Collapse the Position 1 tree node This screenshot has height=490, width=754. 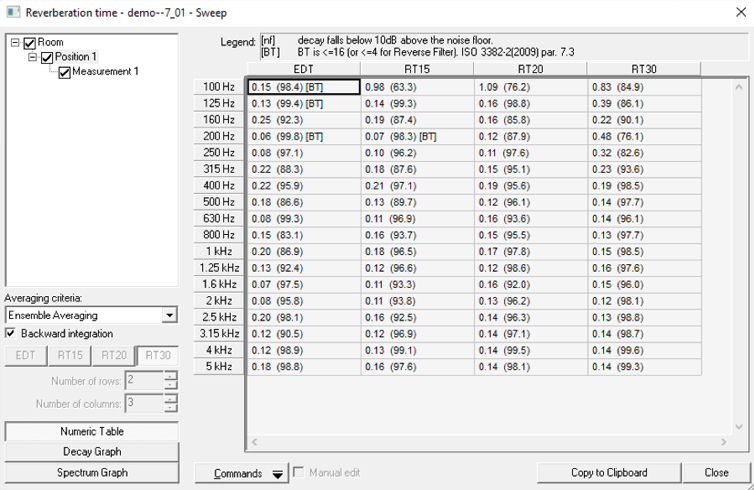coord(32,57)
